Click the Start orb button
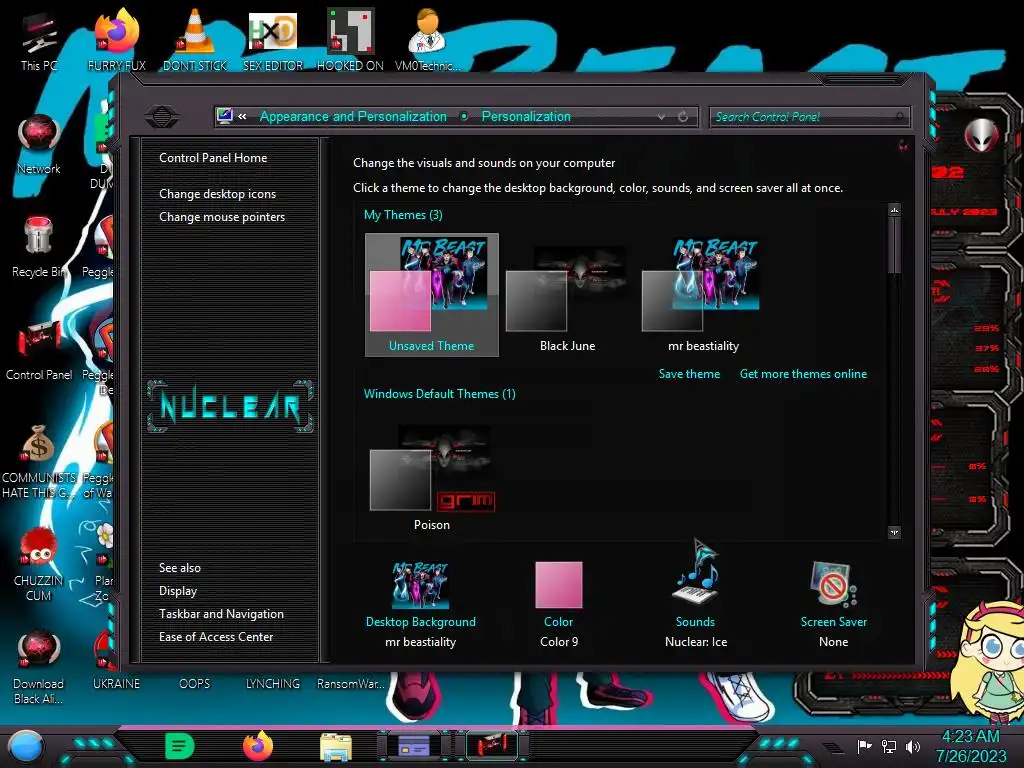Image resolution: width=1024 pixels, height=768 pixels. pos(26,746)
